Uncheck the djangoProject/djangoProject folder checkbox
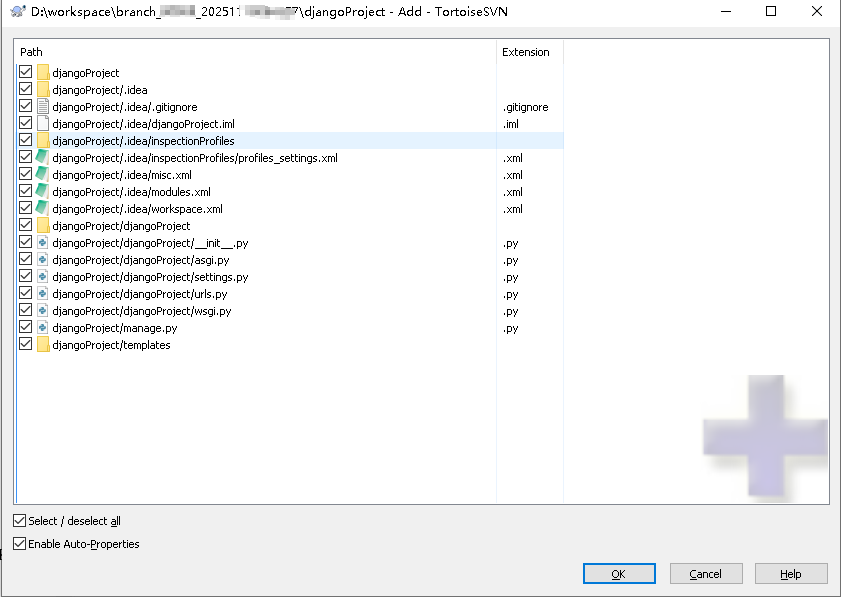This screenshot has width=841, height=597. (26, 225)
